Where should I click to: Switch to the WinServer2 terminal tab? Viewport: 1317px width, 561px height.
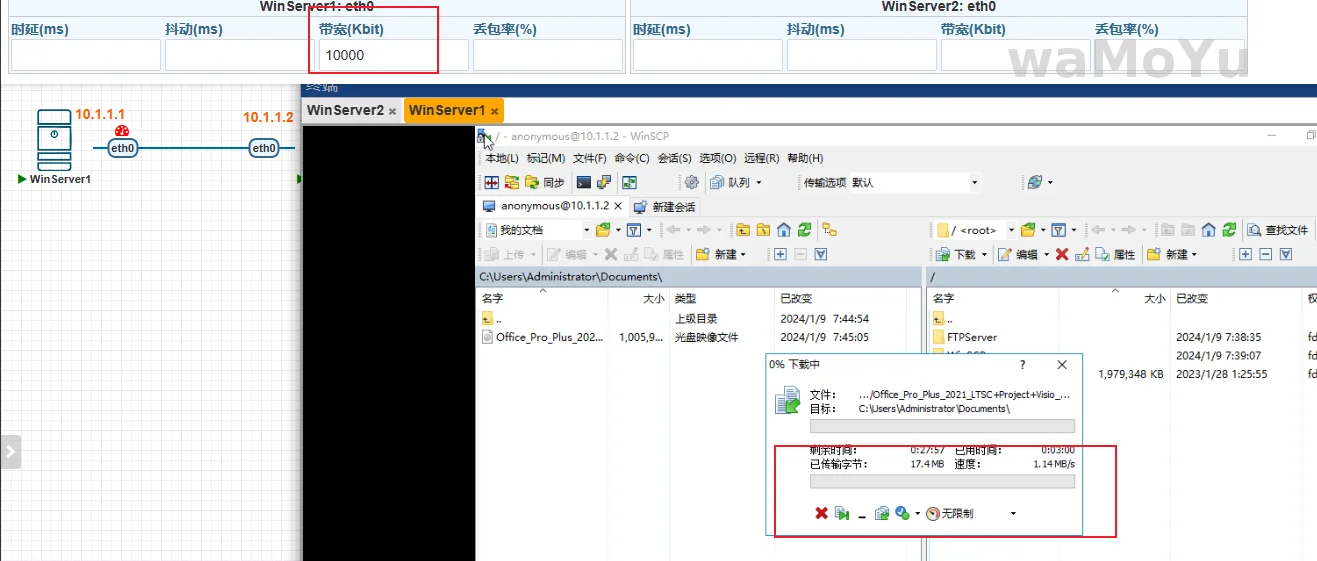[345, 110]
